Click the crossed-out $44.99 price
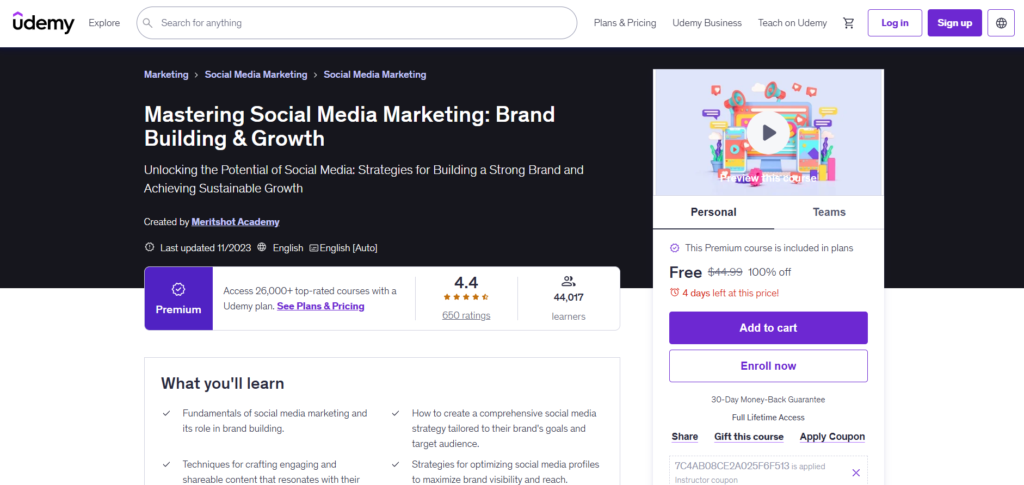This screenshot has width=1024, height=485. [x=725, y=272]
